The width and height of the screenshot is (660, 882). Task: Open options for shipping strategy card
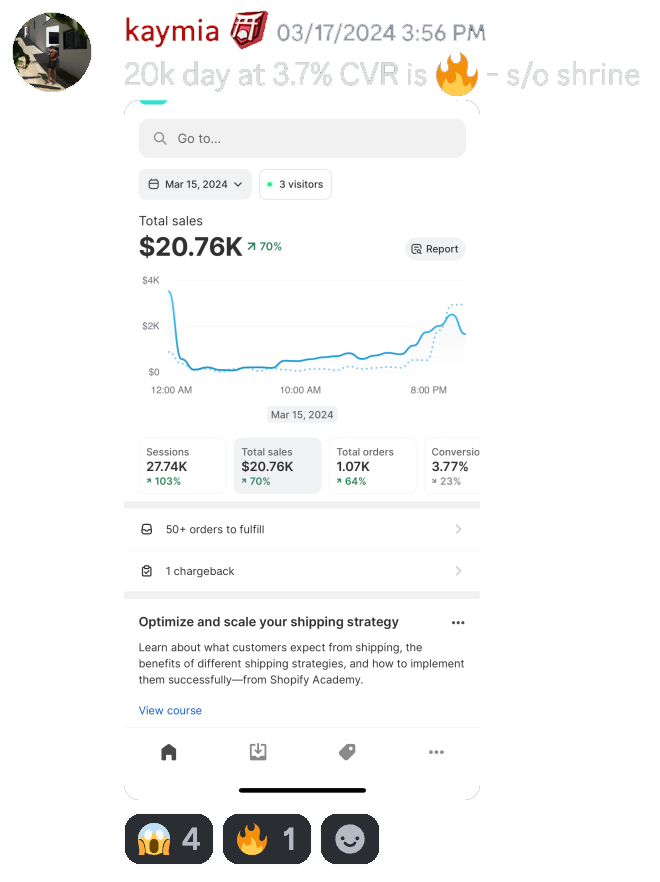click(x=458, y=622)
